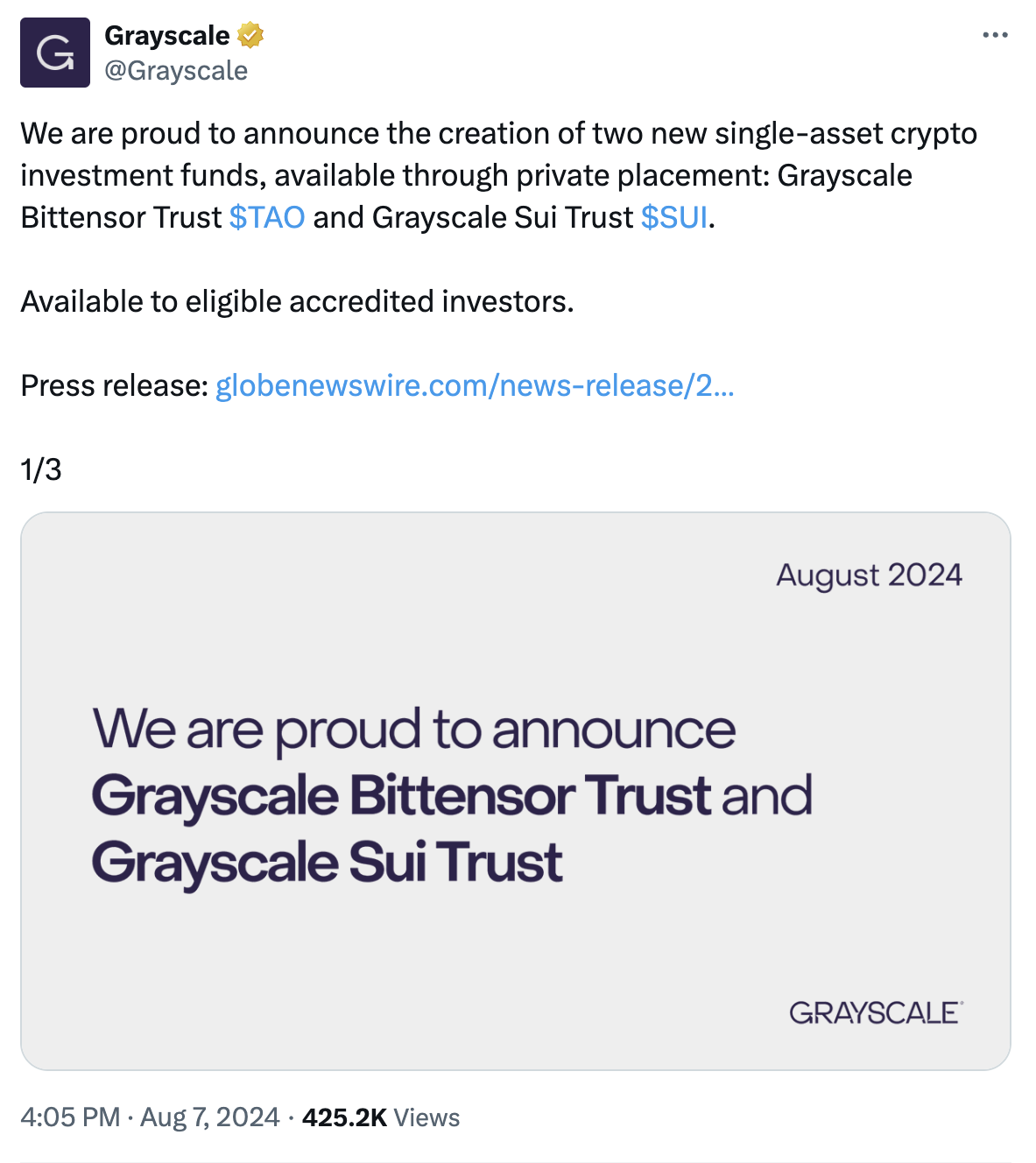The height and width of the screenshot is (1163, 1036).
Task: Click the "Press release:" label text
Action: tap(114, 385)
